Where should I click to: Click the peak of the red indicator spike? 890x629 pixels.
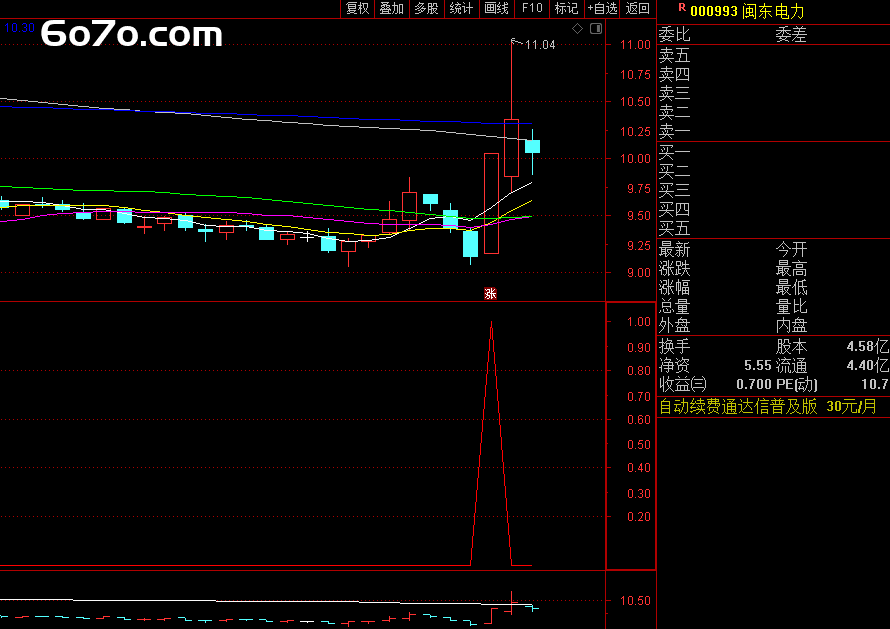492,322
